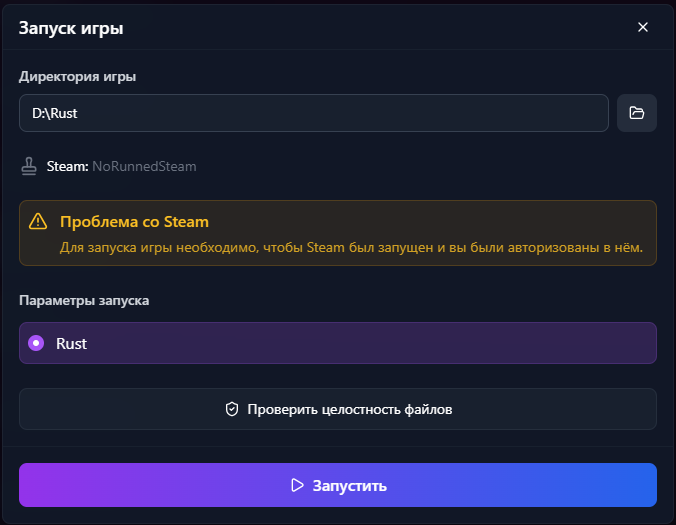Viewport: 676px width, 525px height.
Task: Open the folder browse icon button
Action: [x=636, y=113]
